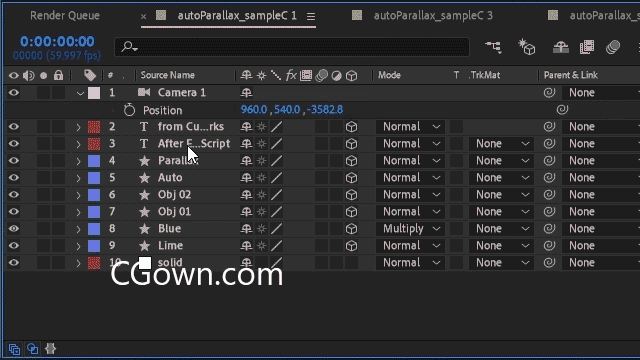Image resolution: width=640 pixels, height=360 pixels.
Task: Click the blue label swatch of Obj 02
Action: click(x=94, y=195)
